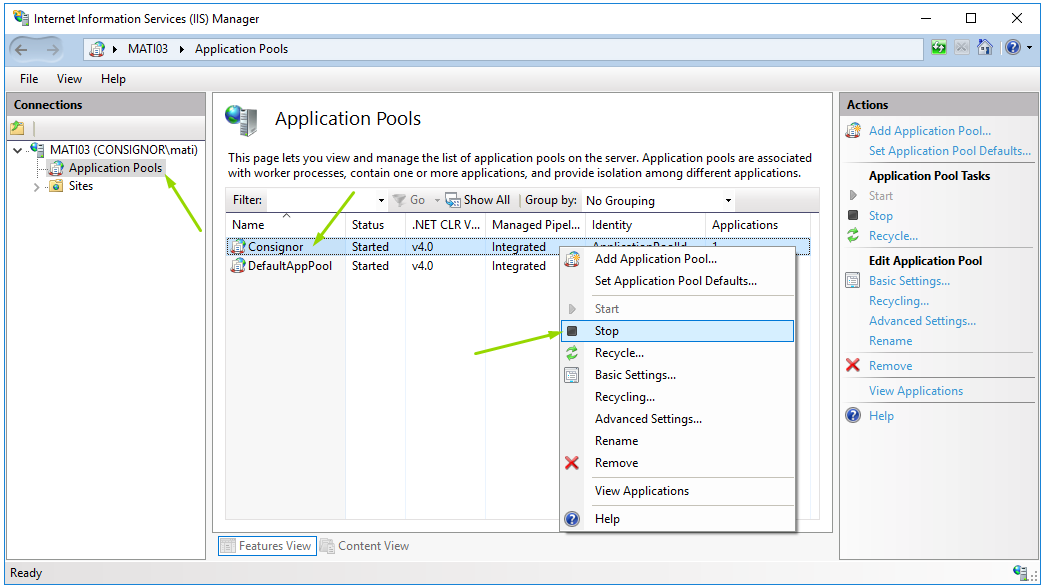
Task: Choose Rename from the context menu
Action: click(678, 441)
